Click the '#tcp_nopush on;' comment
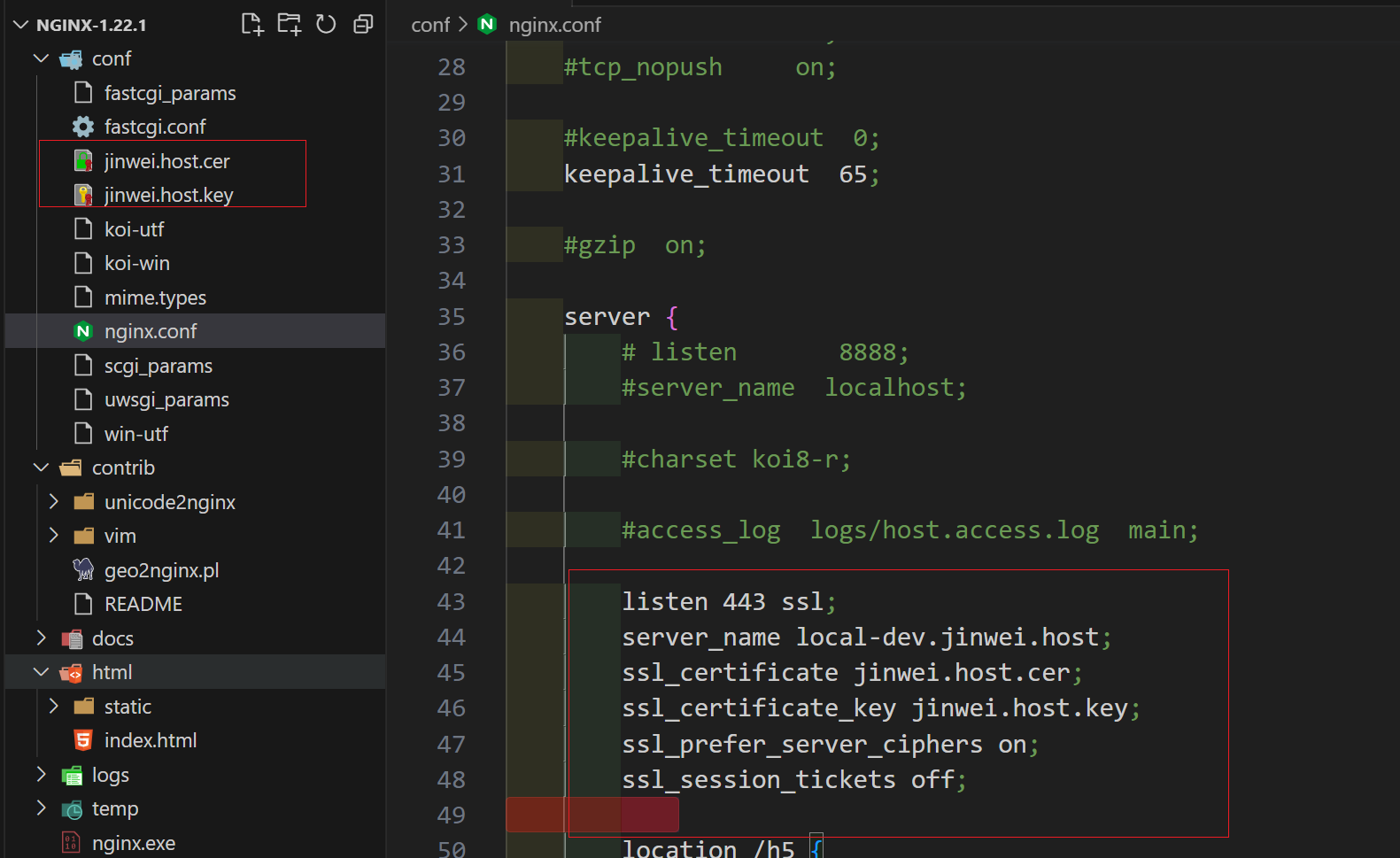The height and width of the screenshot is (858, 1400). (x=700, y=67)
